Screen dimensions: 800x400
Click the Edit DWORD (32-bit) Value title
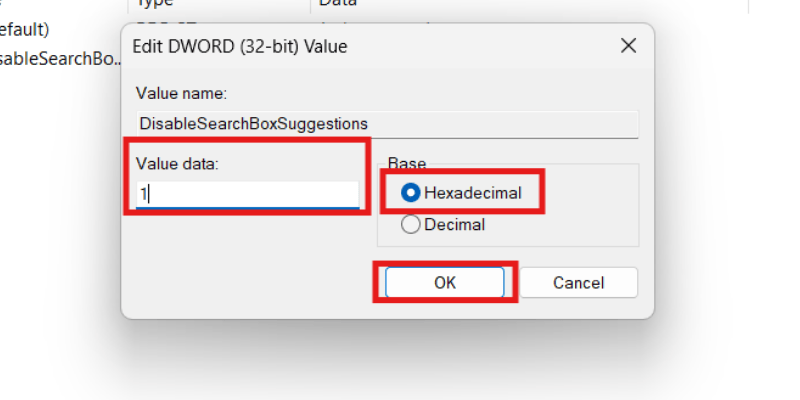(x=242, y=46)
